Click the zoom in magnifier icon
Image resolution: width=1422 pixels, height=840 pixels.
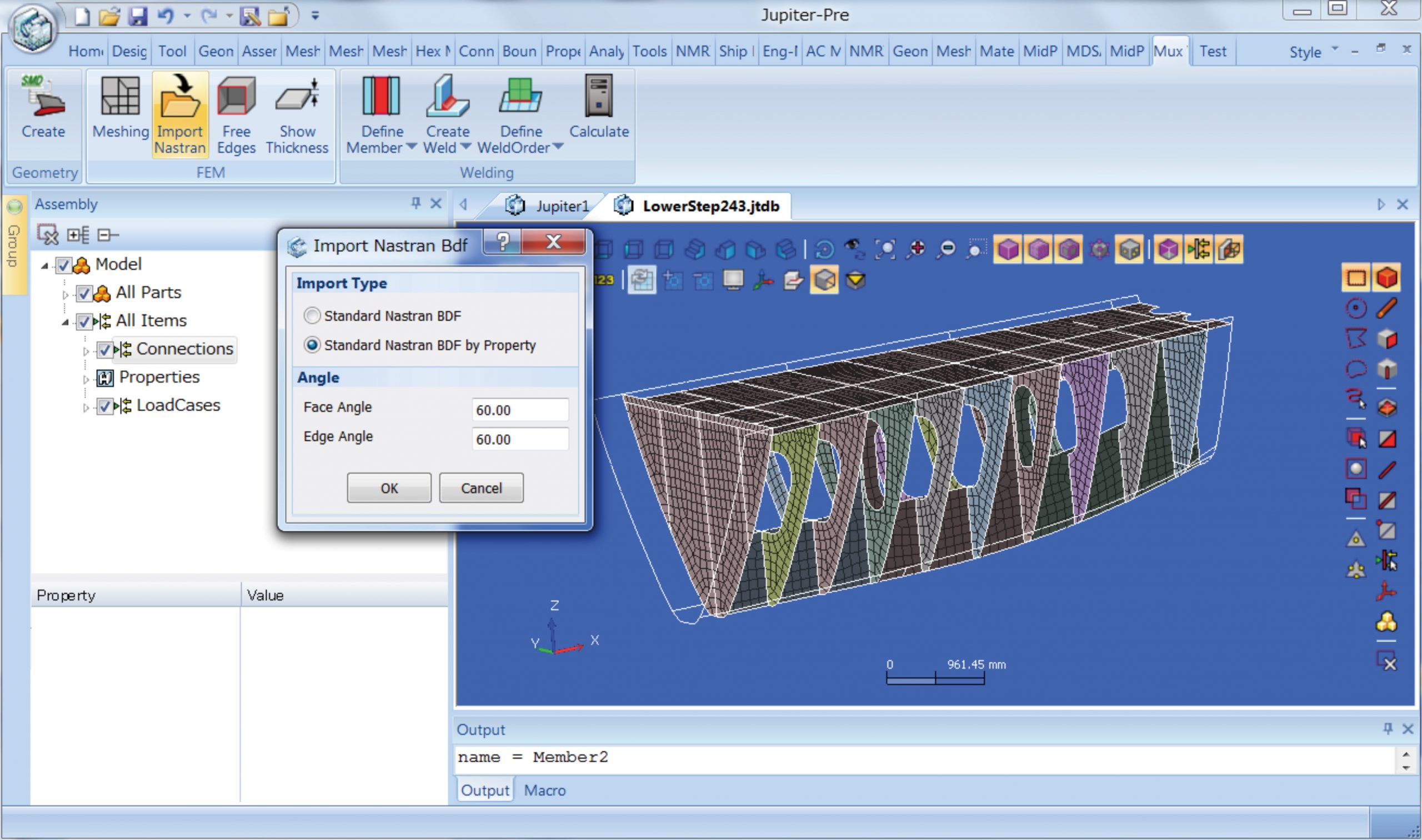click(915, 250)
